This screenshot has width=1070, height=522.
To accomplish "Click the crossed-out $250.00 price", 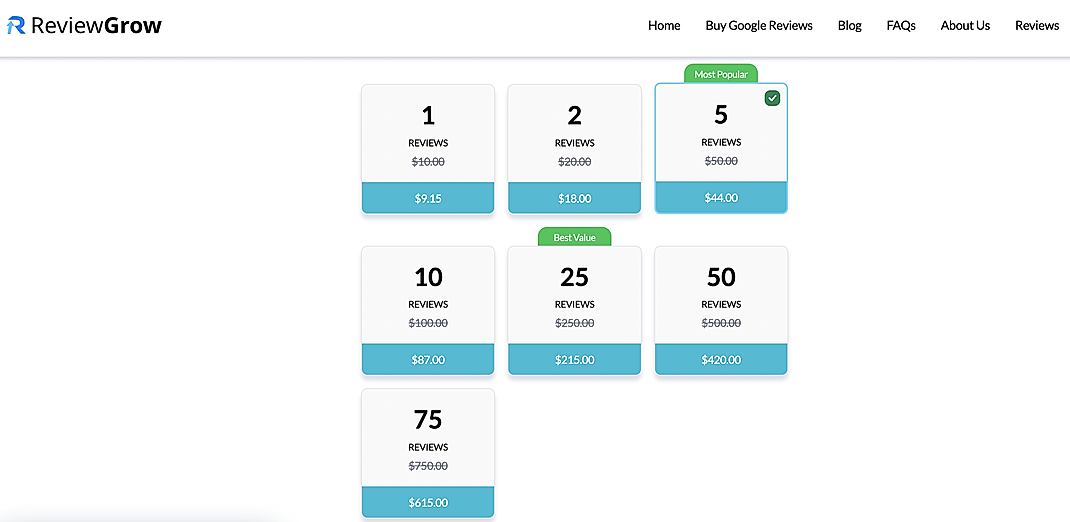I will (575, 323).
